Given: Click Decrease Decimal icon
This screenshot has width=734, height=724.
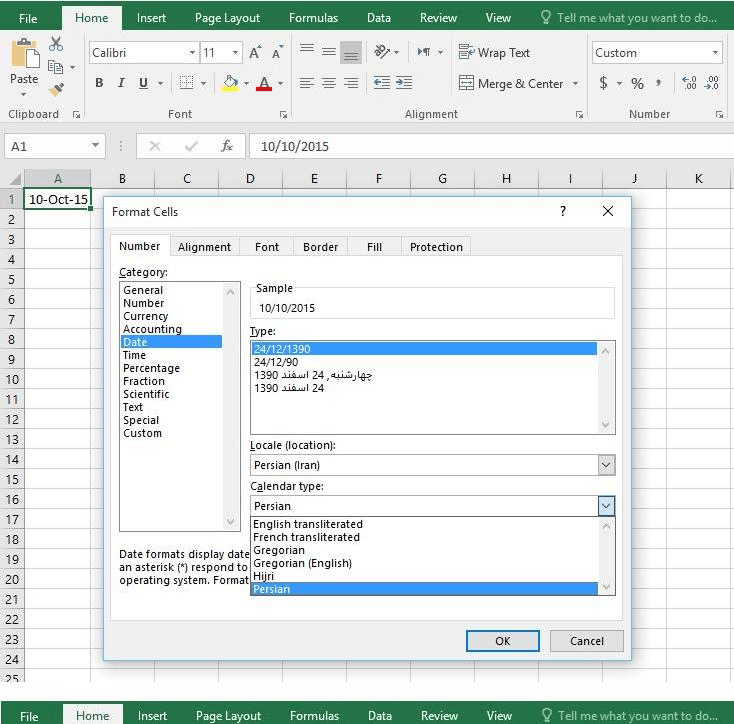Looking at the screenshot, I should [x=712, y=83].
